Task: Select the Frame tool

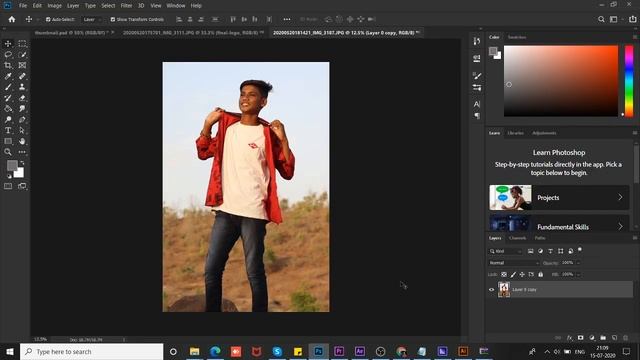Action: (x=22, y=65)
